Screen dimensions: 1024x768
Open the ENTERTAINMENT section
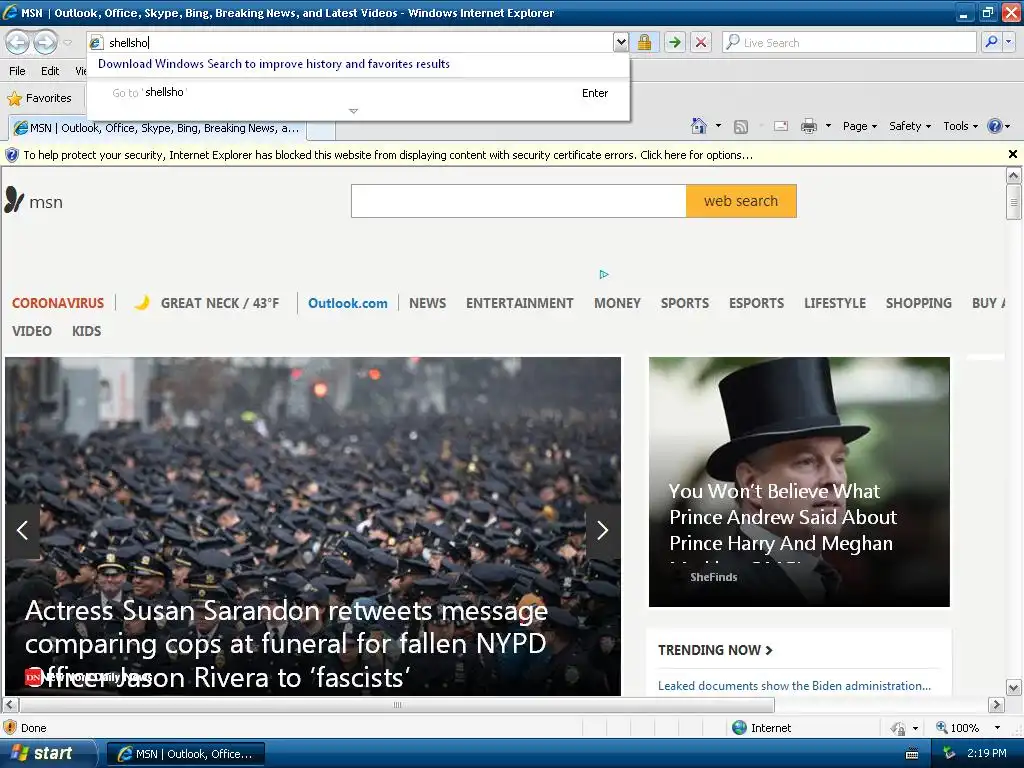[519, 303]
